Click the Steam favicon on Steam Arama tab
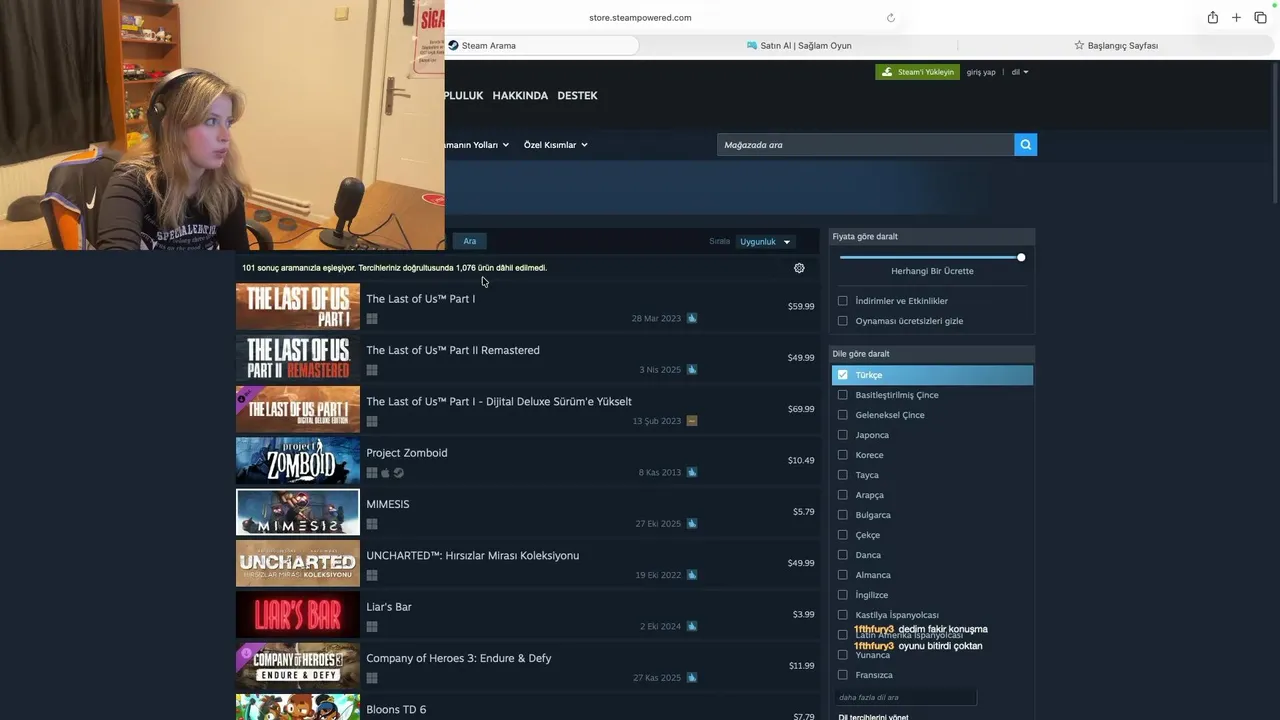Viewport: 1280px width, 720px height. [x=453, y=45]
